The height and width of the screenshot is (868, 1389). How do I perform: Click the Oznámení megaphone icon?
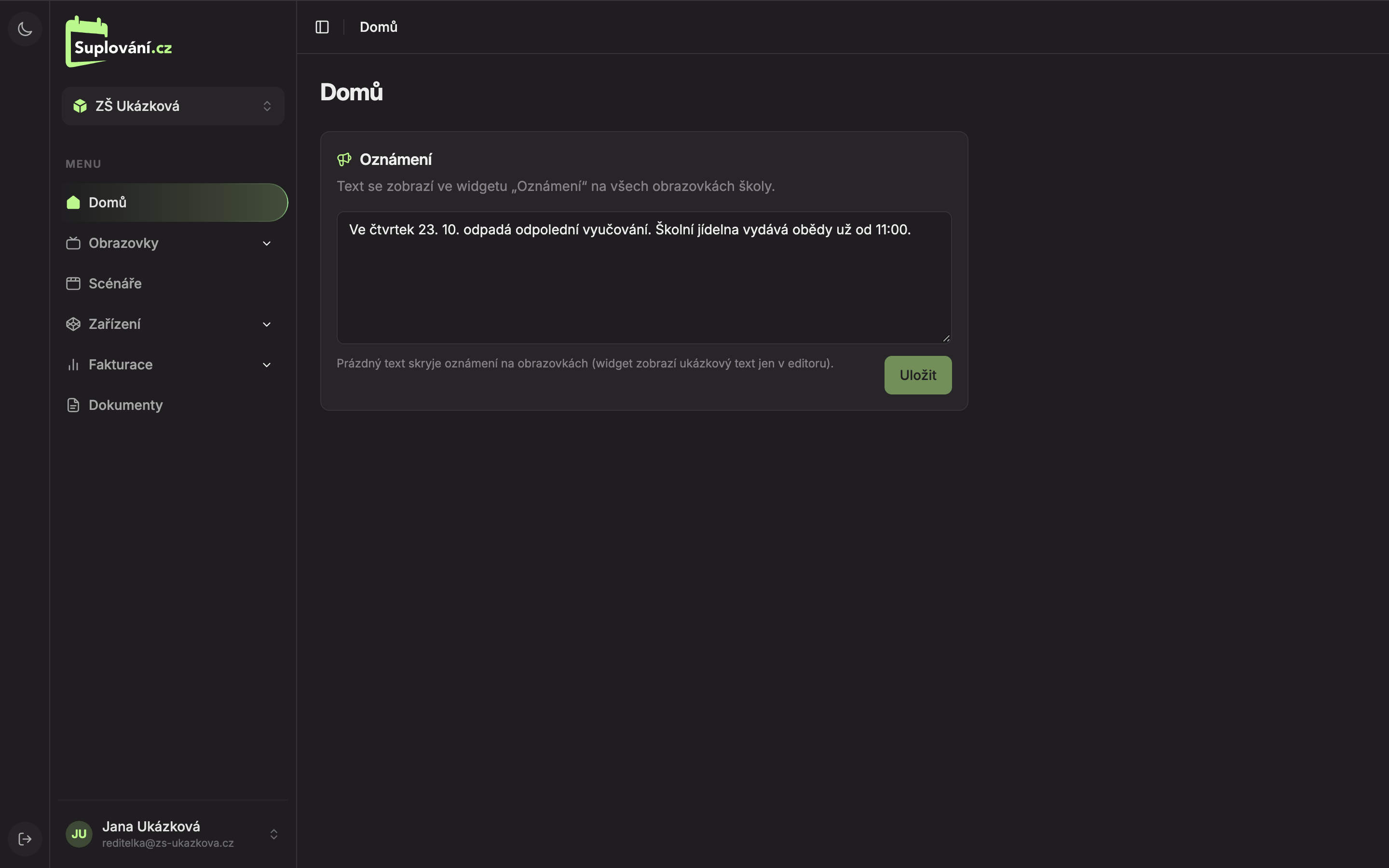point(344,160)
